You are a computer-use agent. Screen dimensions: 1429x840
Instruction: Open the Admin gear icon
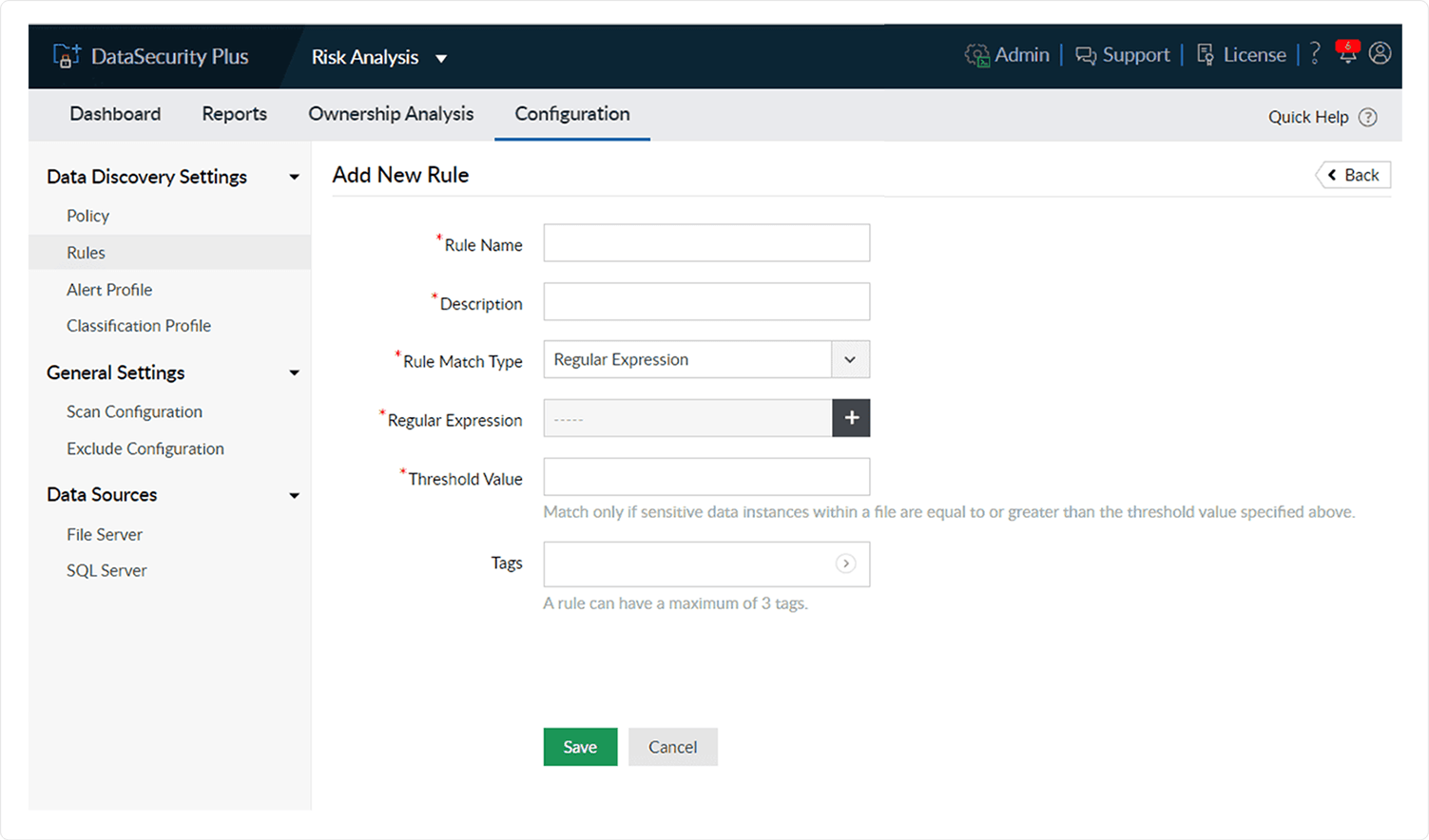point(976,55)
